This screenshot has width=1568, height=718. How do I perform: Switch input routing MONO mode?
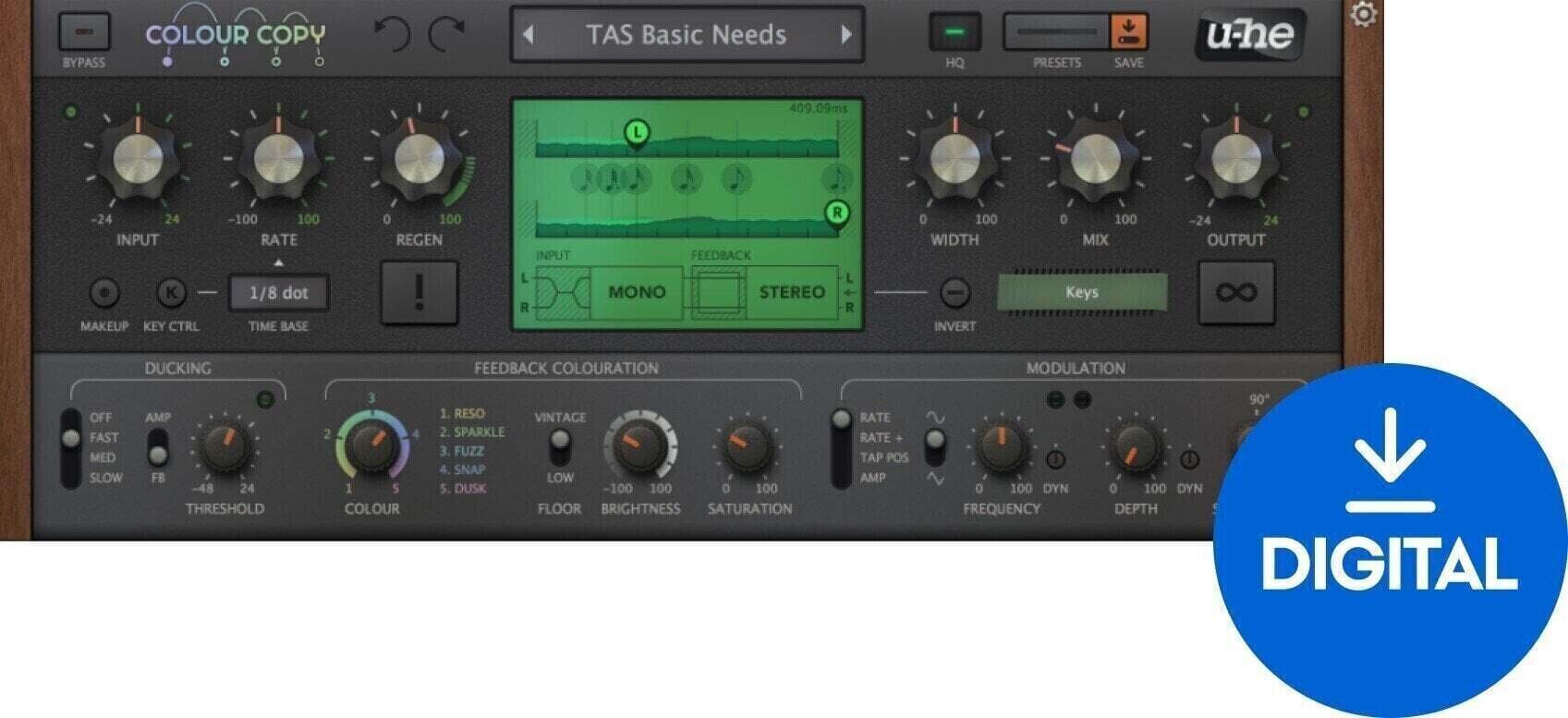coord(637,292)
